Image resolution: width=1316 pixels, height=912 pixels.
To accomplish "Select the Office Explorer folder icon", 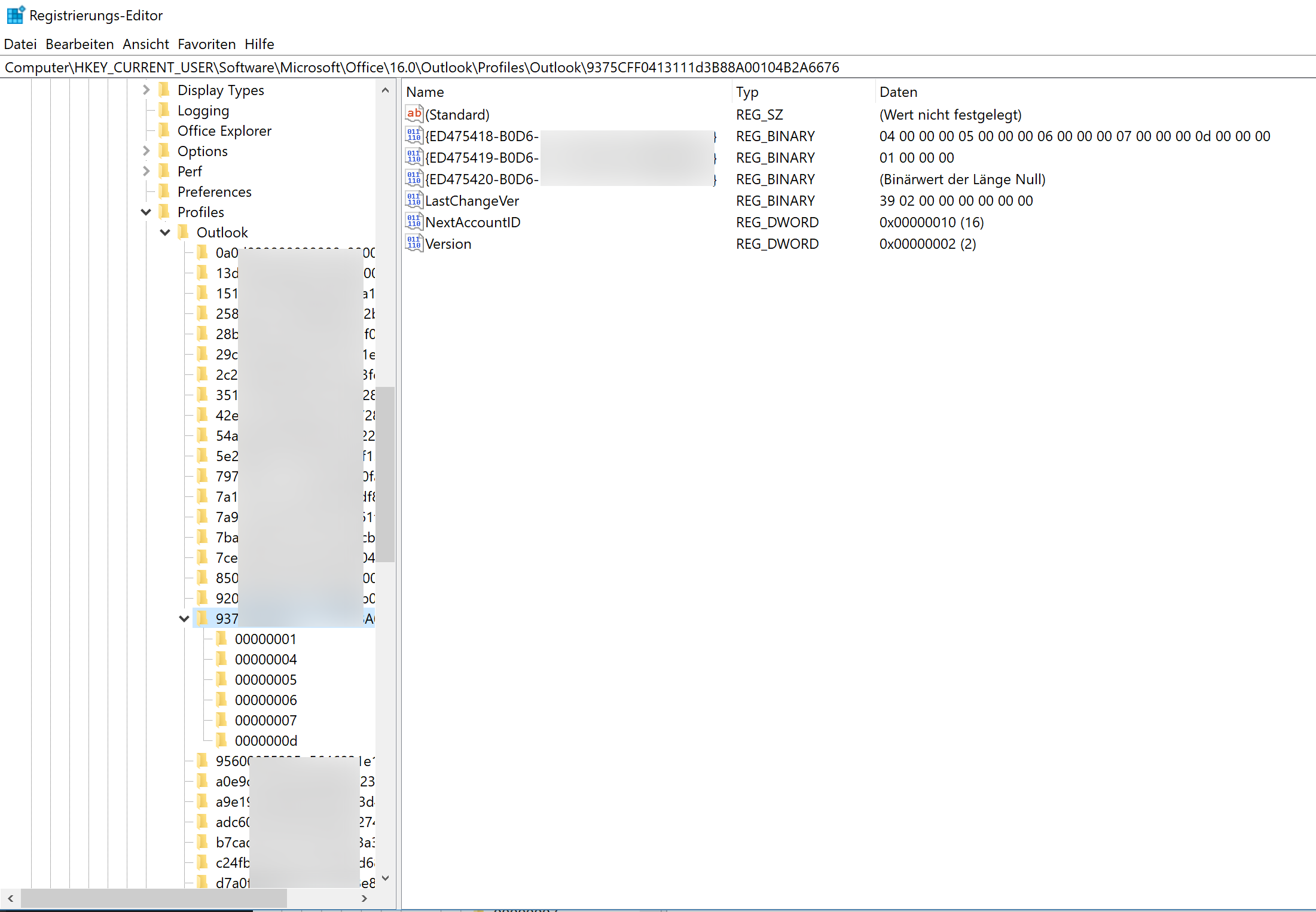I will point(164,130).
